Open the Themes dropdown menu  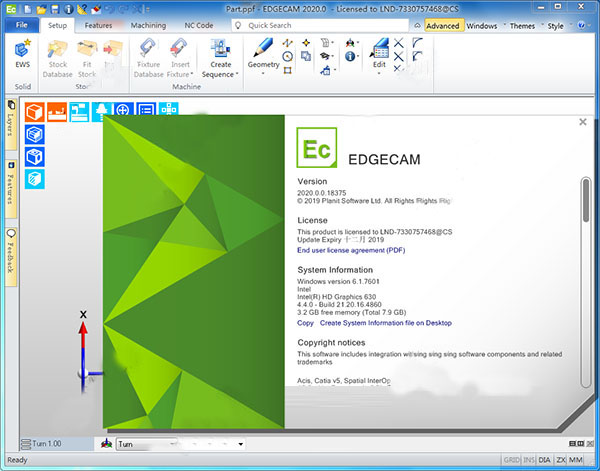coord(524,24)
